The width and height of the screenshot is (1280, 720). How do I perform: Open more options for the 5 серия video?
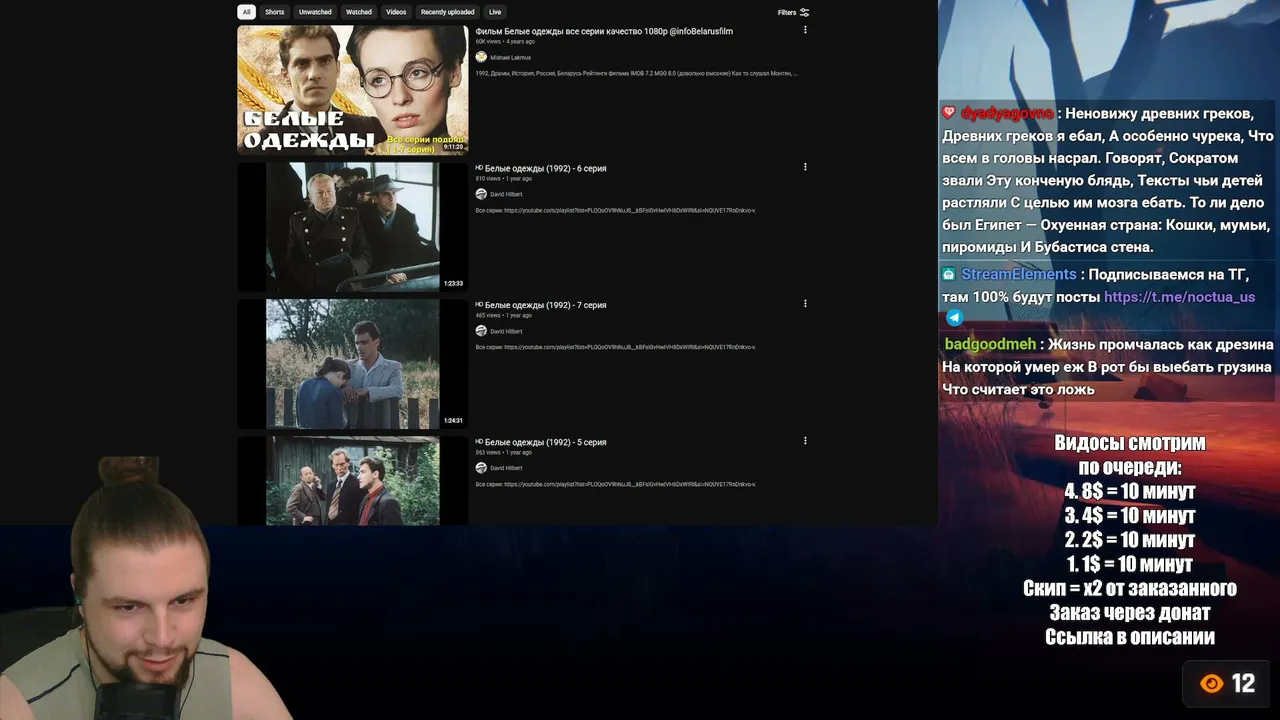pyautogui.click(x=805, y=441)
